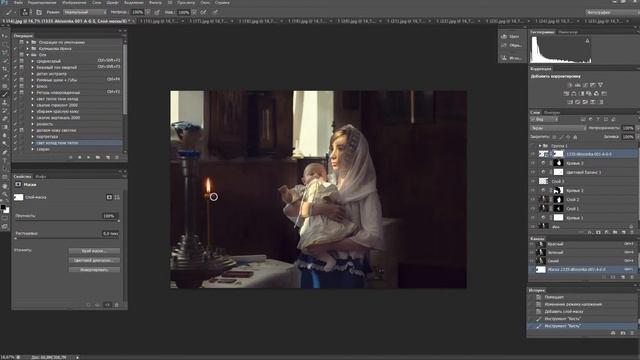Screen dimensions: 640x360
Task: Toggle visibility of the Красный channel
Action: point(532,244)
